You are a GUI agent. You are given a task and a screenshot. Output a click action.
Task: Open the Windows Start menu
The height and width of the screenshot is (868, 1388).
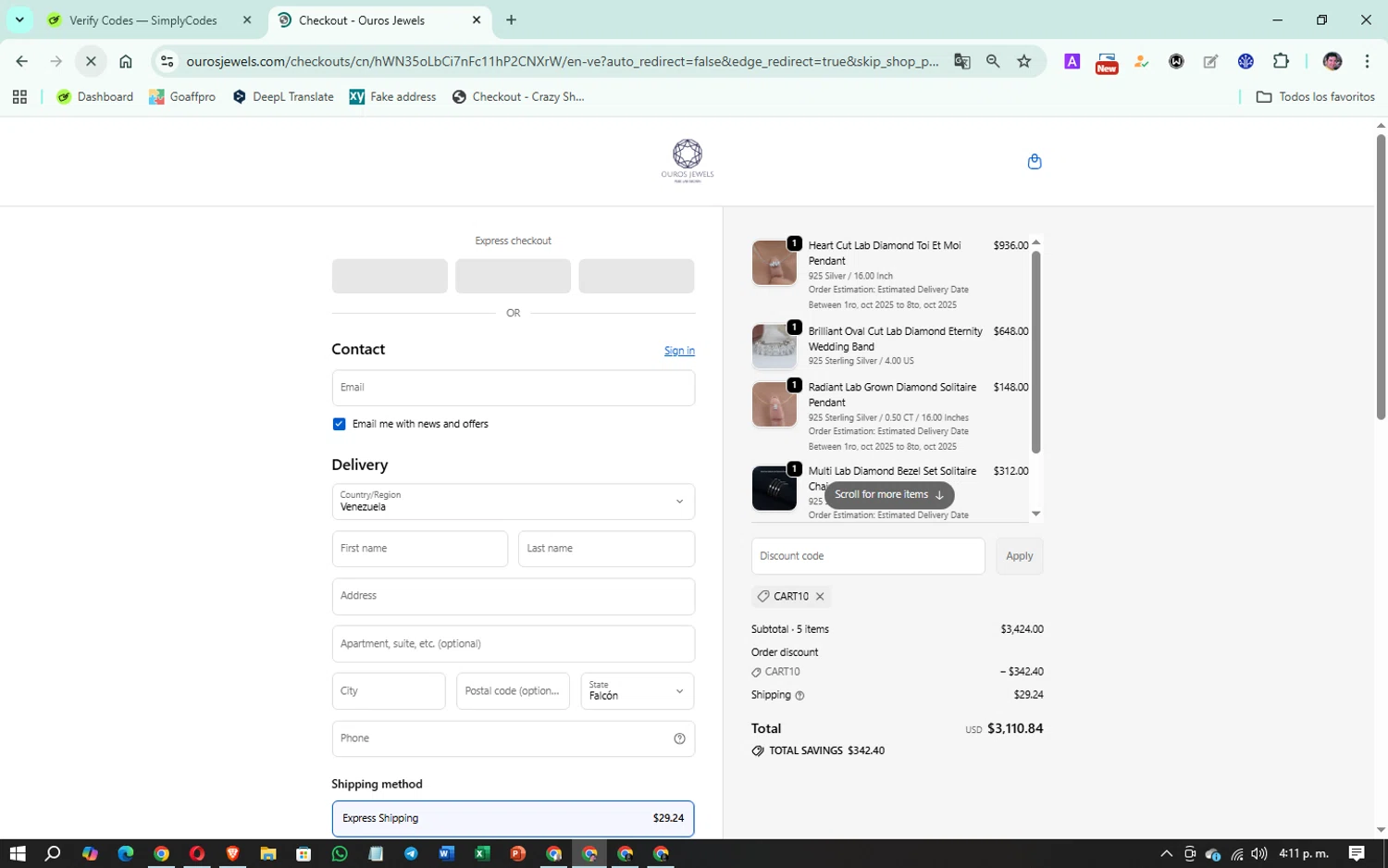[x=17, y=853]
